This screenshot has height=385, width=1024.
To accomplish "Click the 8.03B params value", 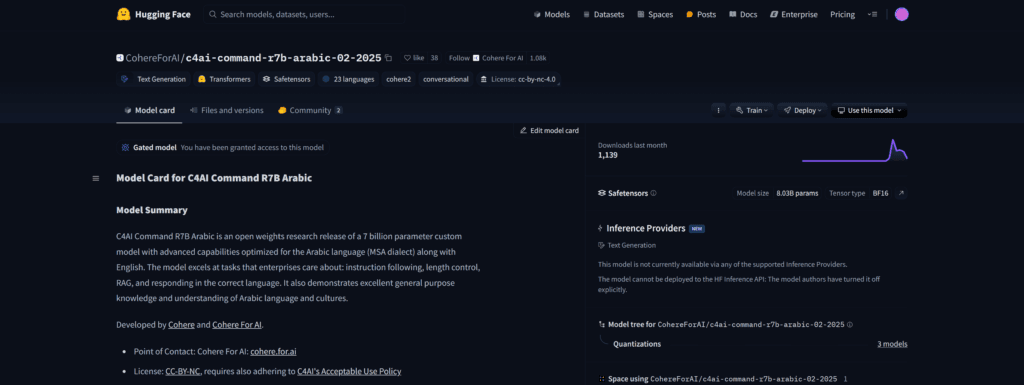I will [x=797, y=193].
